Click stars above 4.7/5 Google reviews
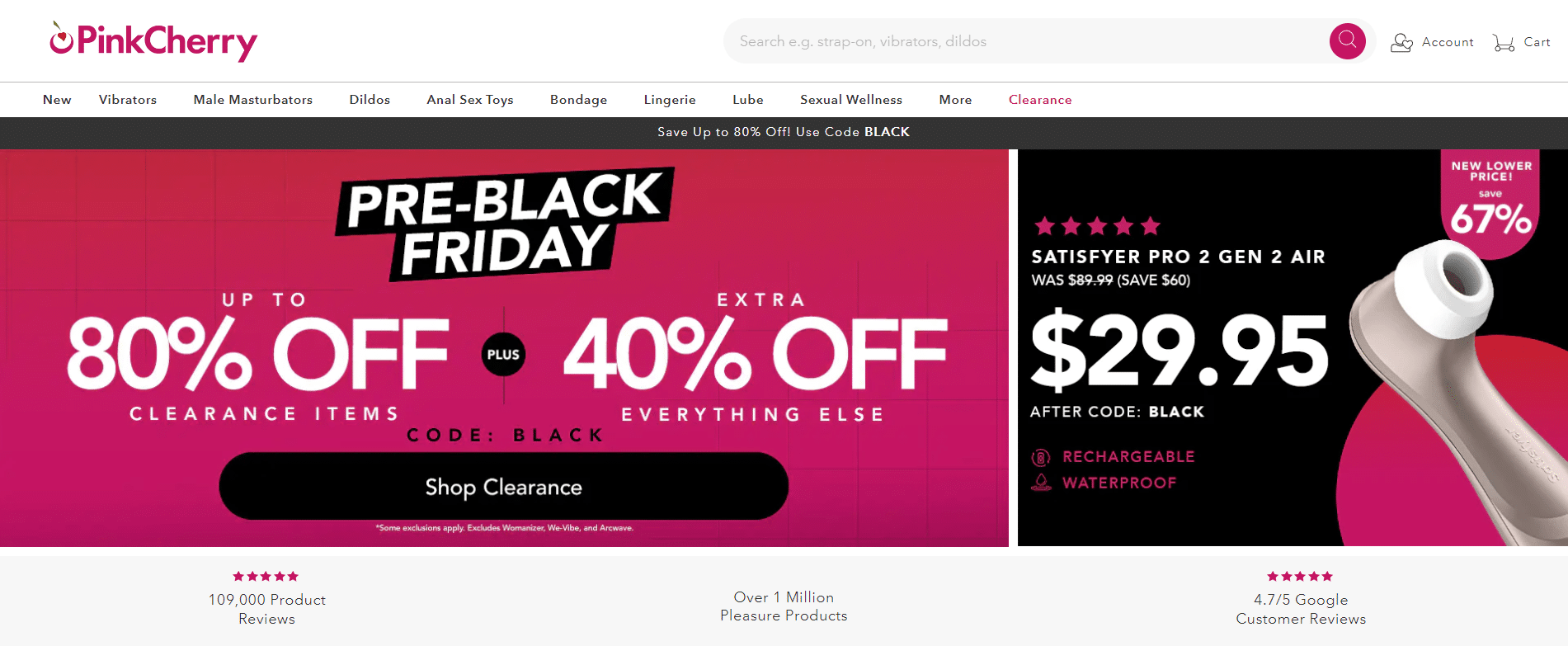Screen dimensions: 1568x646 [1300, 577]
